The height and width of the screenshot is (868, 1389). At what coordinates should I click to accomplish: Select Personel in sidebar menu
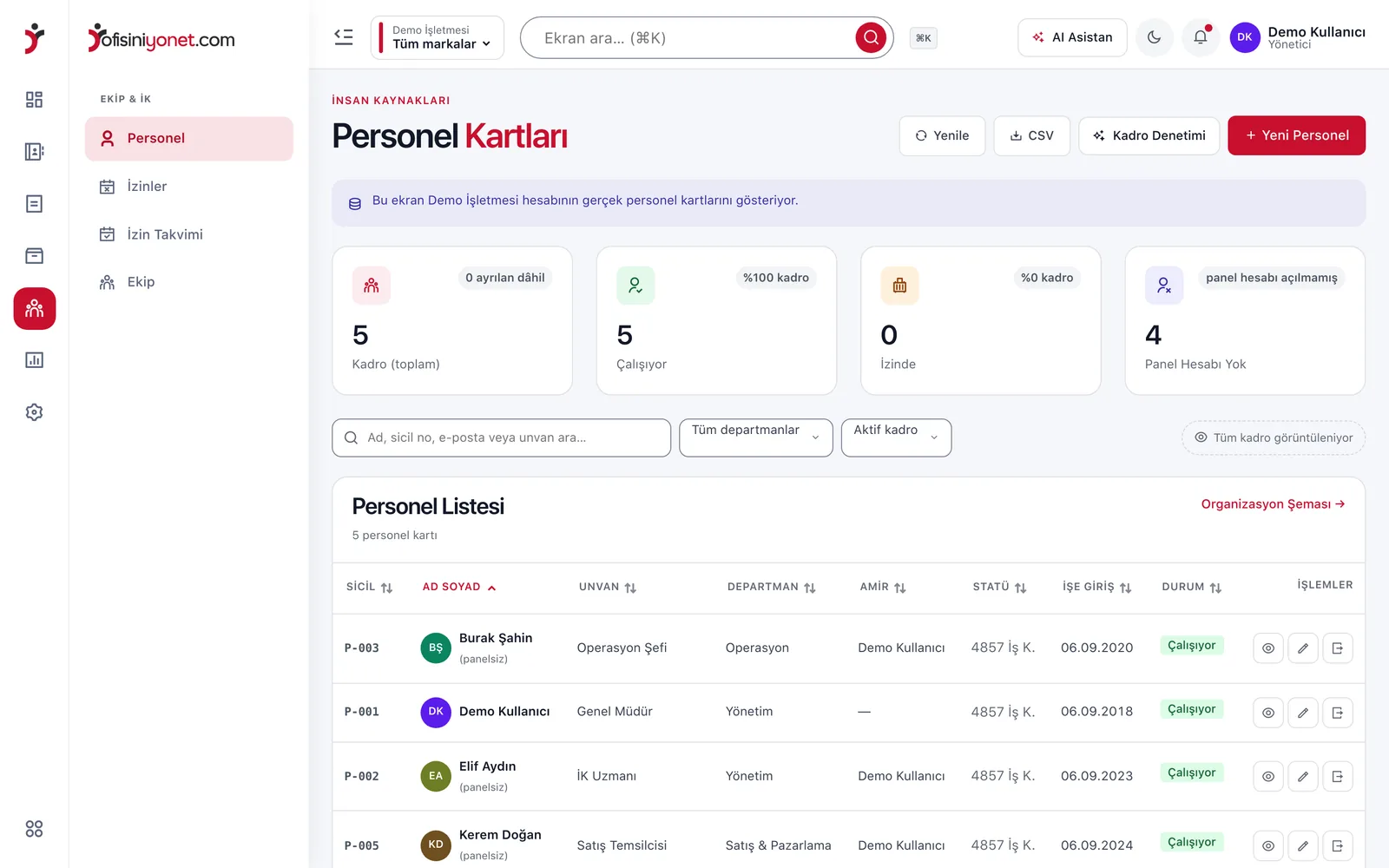click(x=189, y=139)
